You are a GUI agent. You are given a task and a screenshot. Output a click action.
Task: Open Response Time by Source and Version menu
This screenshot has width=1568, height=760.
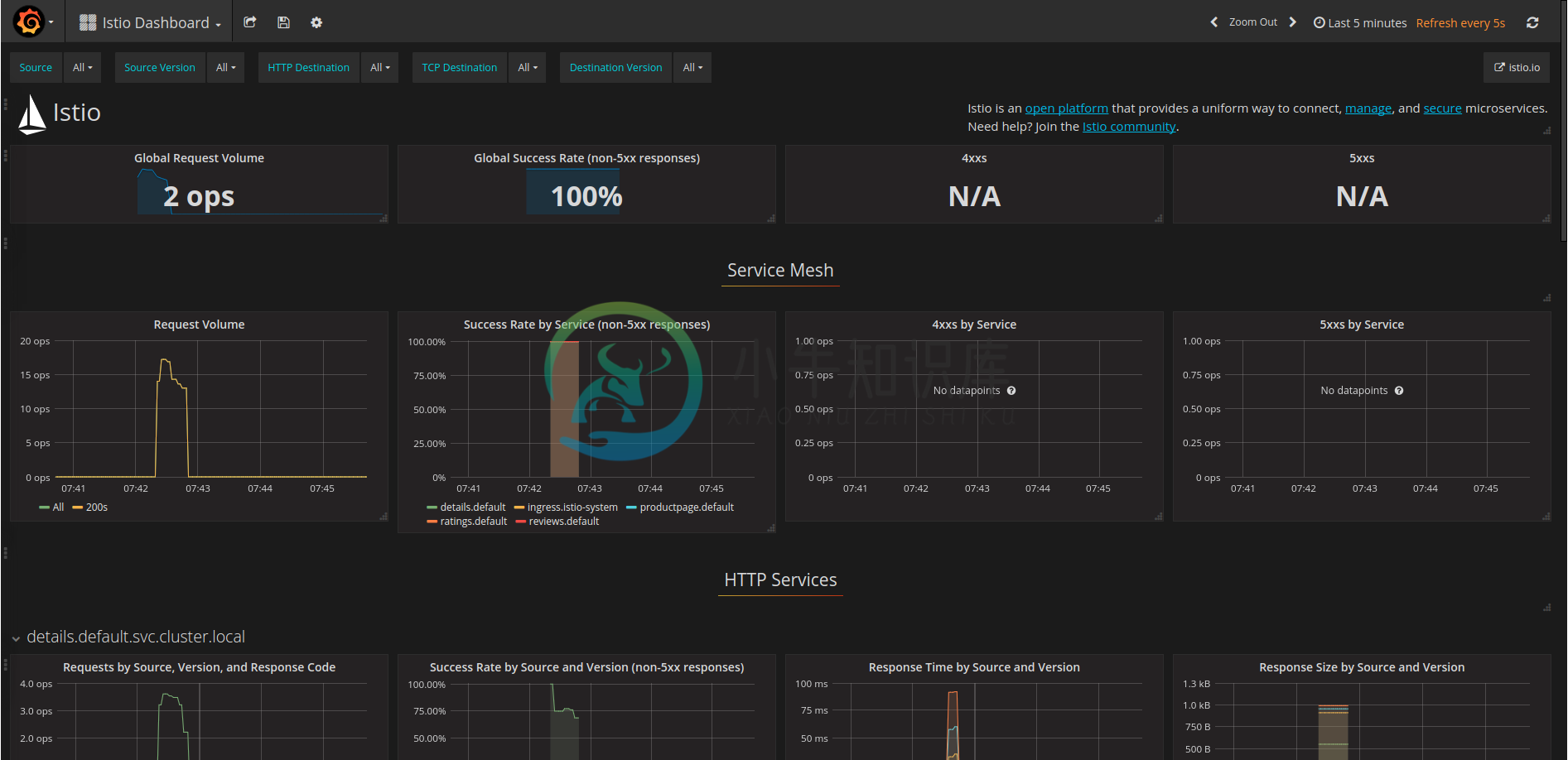(x=974, y=667)
